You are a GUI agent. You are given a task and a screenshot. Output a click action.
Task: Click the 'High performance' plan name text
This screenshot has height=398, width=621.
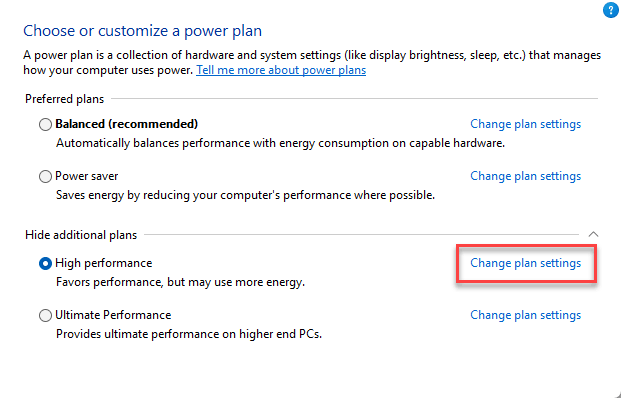tap(103, 263)
